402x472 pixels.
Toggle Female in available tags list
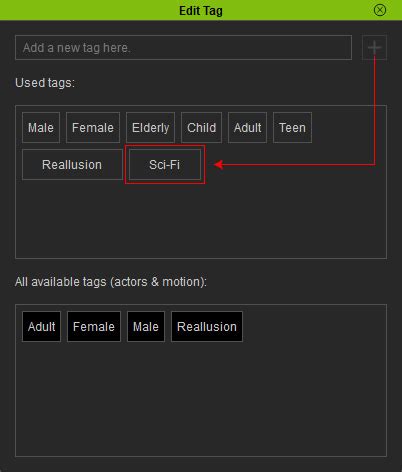[x=94, y=327]
